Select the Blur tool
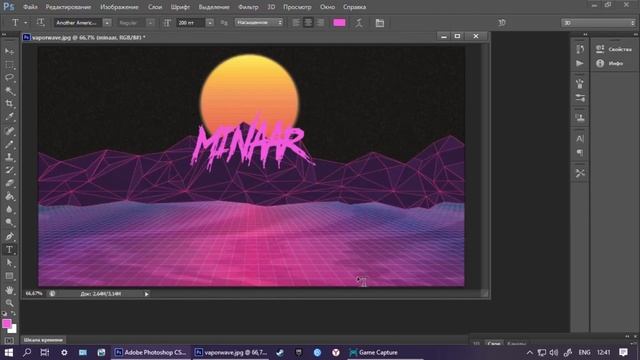This screenshot has width=640, height=360. pyautogui.click(x=9, y=209)
